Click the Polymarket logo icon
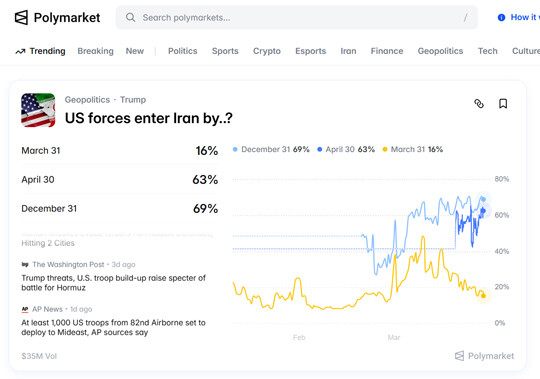Viewport: 540px width, 379px height. click(21, 18)
